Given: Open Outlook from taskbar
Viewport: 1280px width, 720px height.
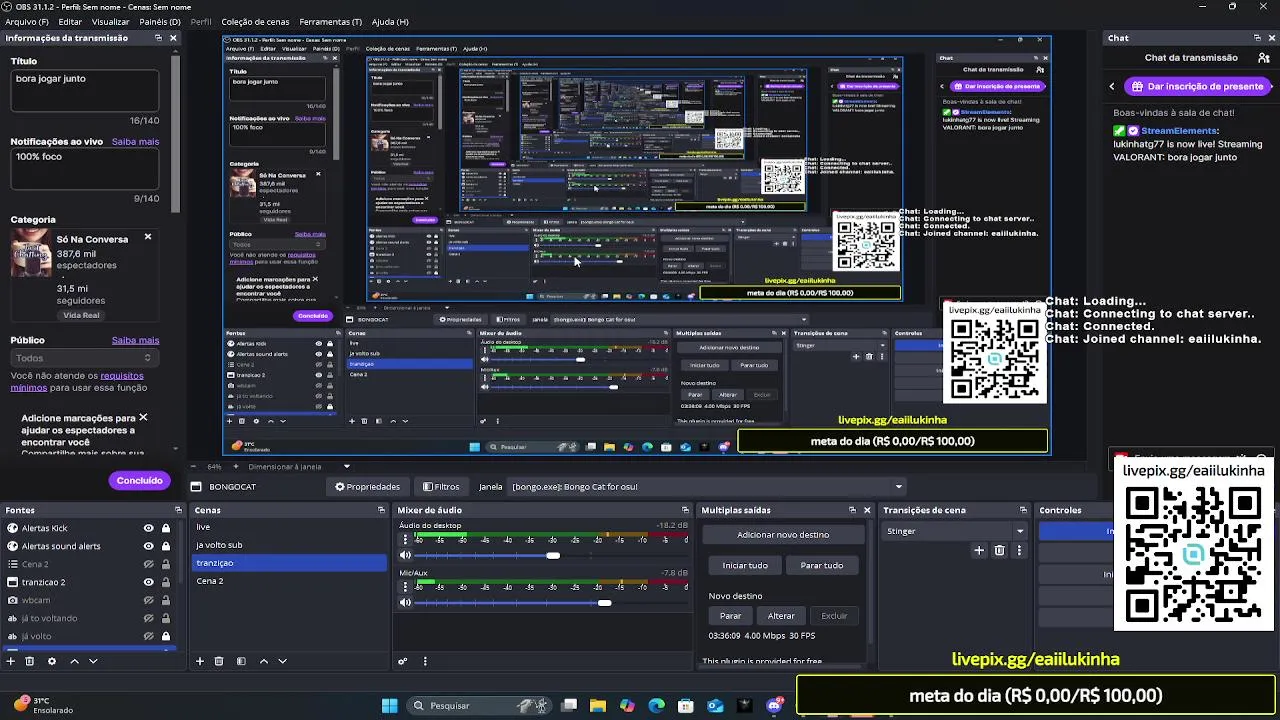Looking at the screenshot, I should (x=715, y=706).
